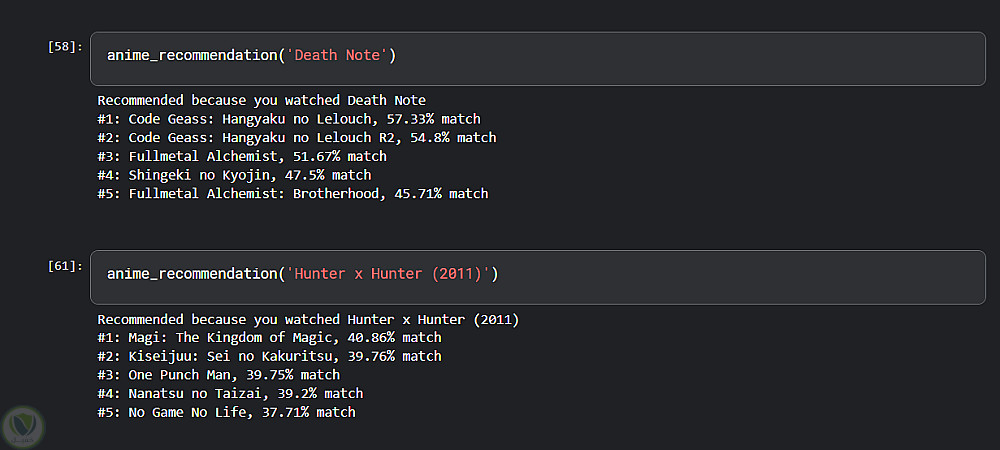Click the Fullmetal Alchemist: Brotherhood result line
The width and height of the screenshot is (1000, 450).
[x=292, y=193]
